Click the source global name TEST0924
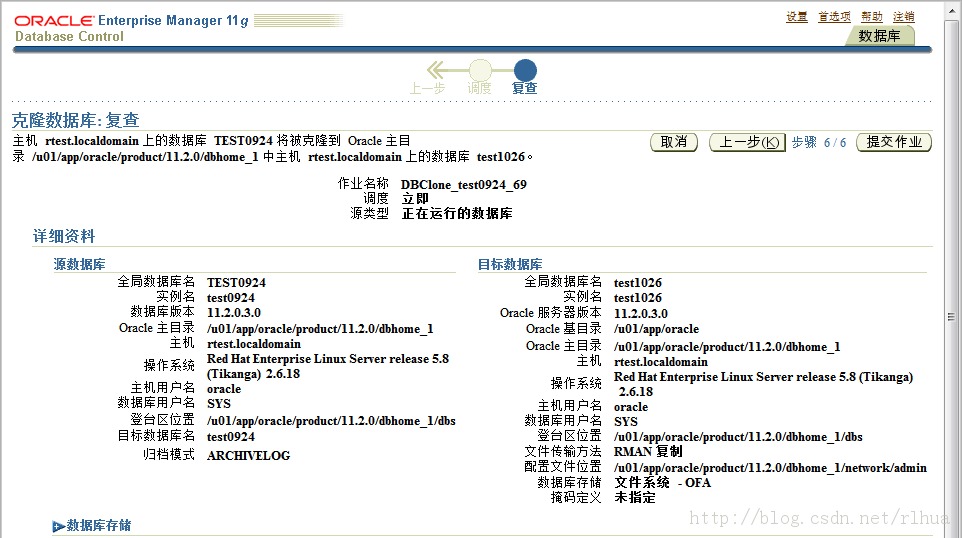962x538 pixels. coord(236,283)
